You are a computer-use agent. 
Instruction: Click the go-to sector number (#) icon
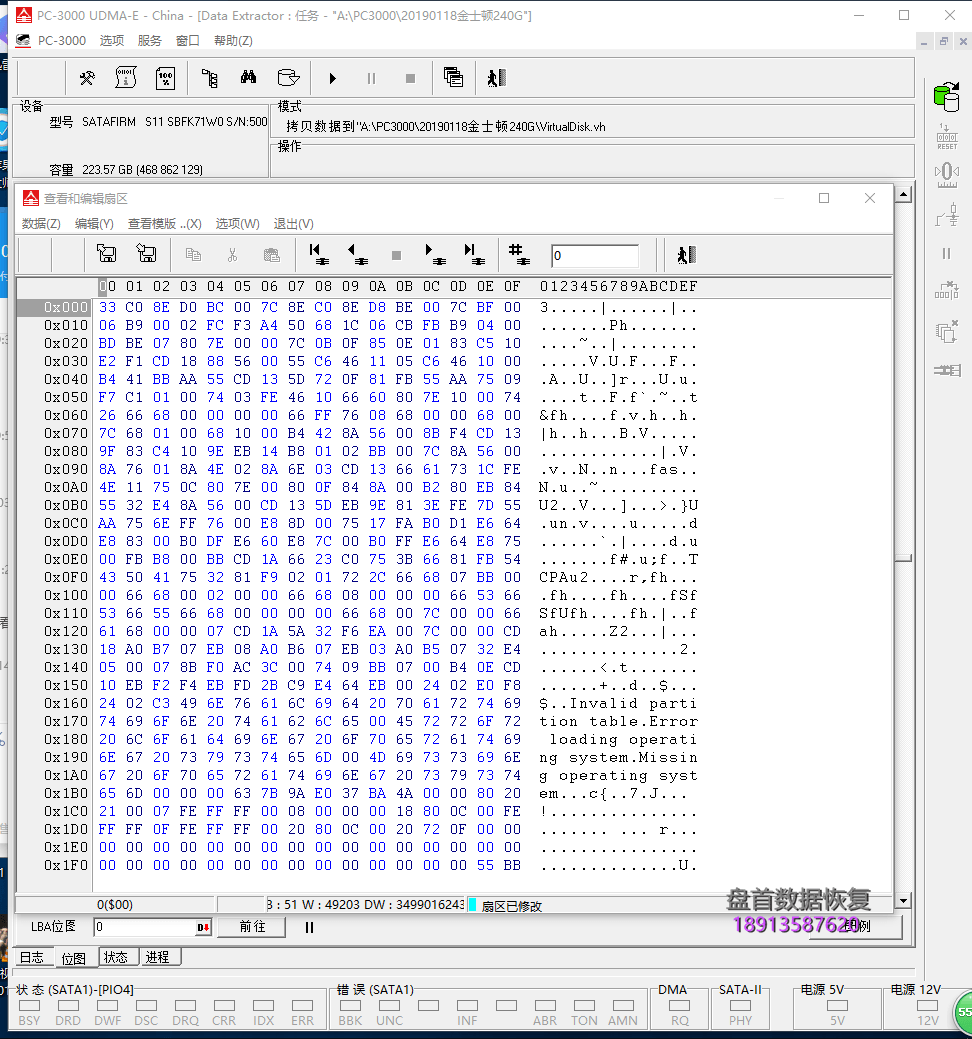point(518,254)
